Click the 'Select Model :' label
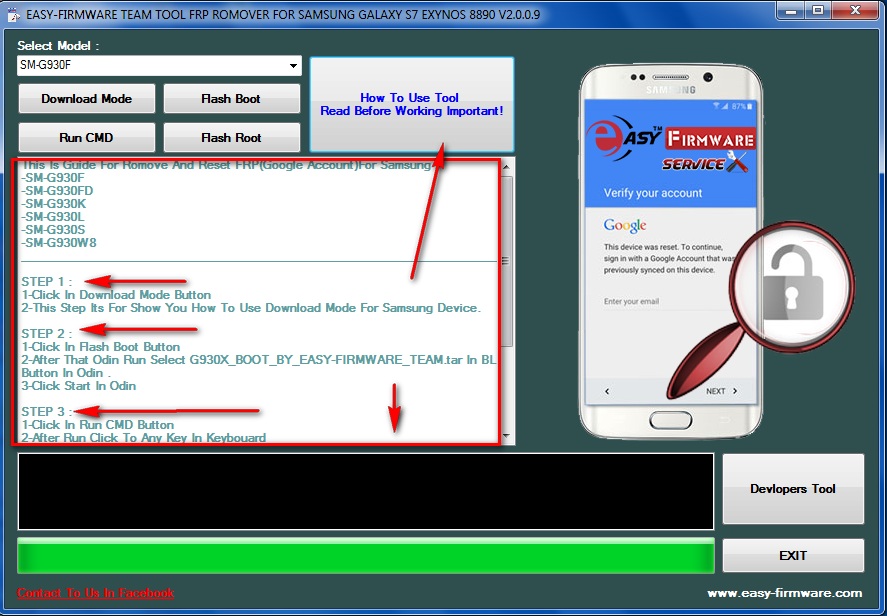 tap(58, 46)
